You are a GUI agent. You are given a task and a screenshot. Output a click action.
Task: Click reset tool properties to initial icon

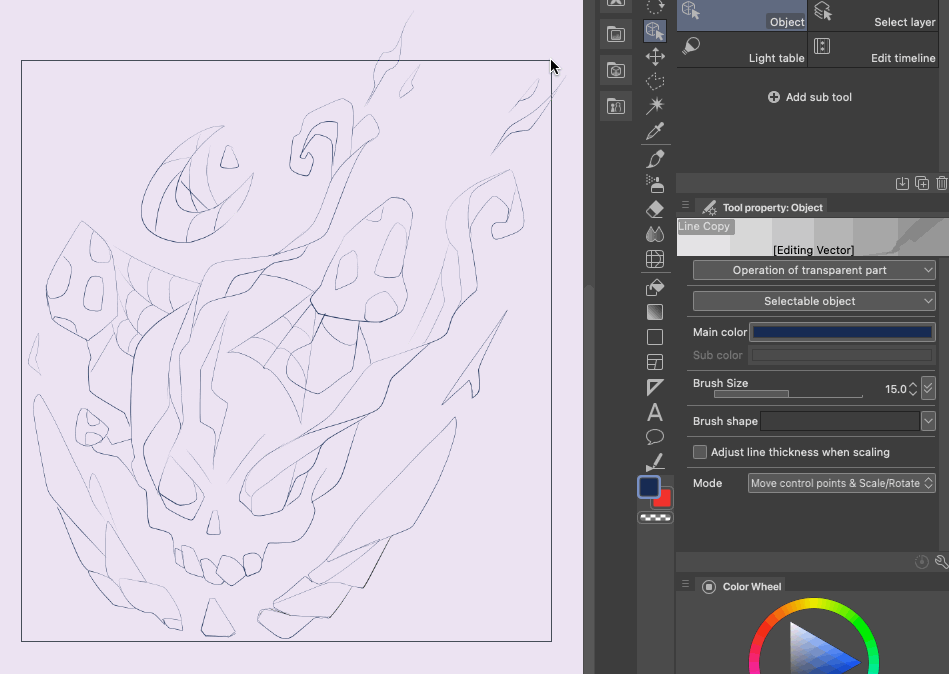pyautogui.click(x=921, y=562)
